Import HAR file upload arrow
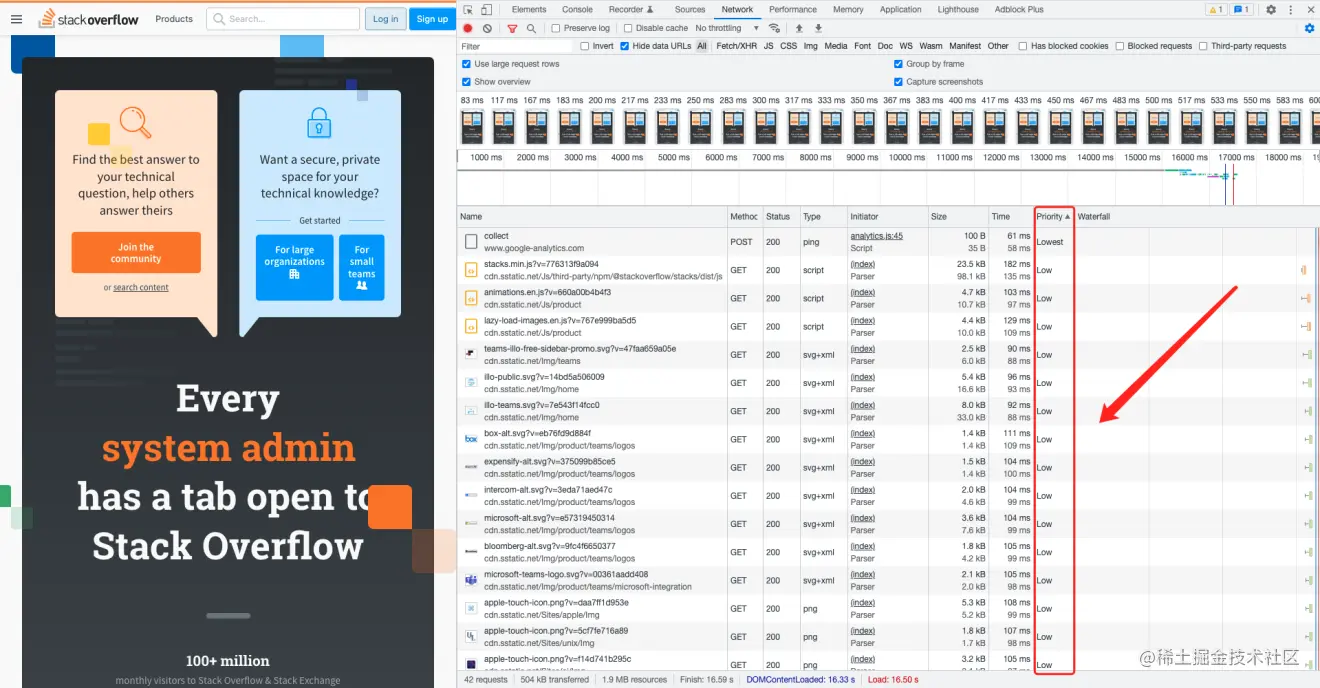Screen dimensions: 1320x688 pyautogui.click(x=799, y=28)
